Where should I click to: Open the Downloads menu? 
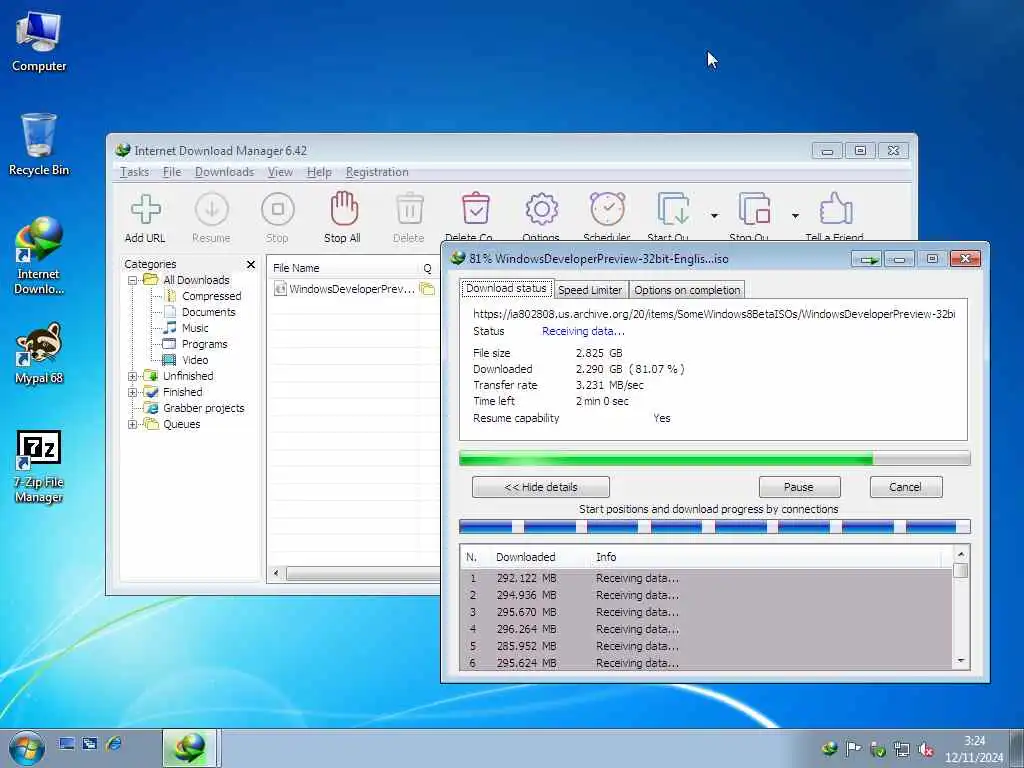224,172
